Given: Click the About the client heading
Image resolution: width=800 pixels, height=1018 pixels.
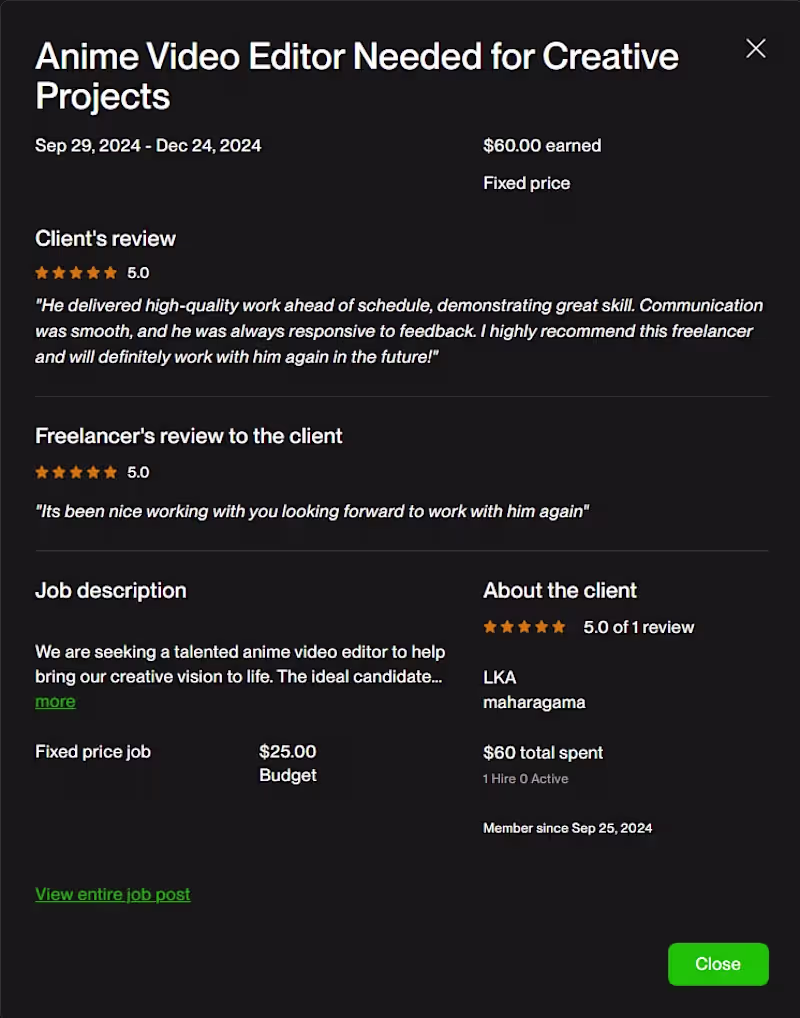Looking at the screenshot, I should (560, 590).
